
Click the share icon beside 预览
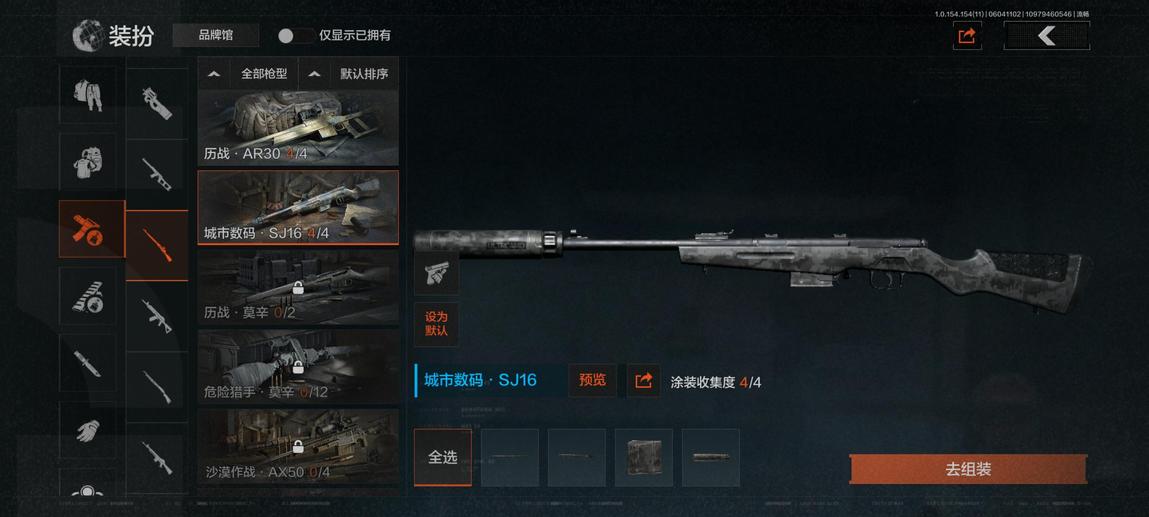[643, 380]
